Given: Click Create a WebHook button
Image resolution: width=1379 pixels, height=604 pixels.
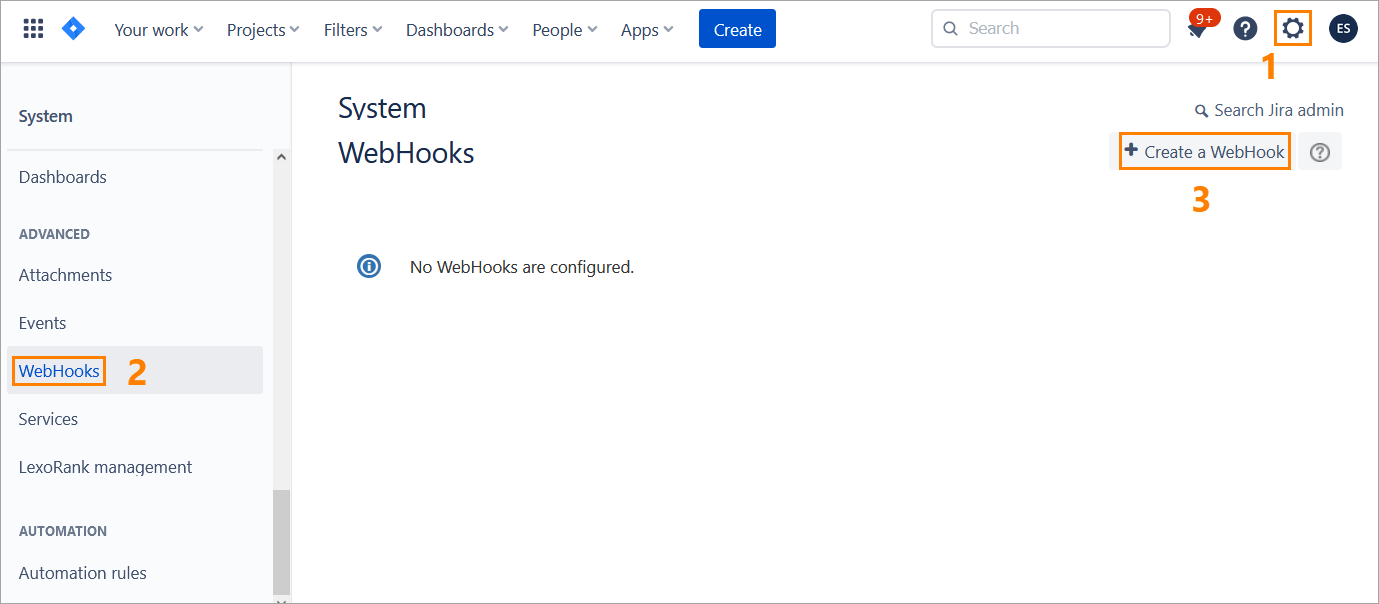Looking at the screenshot, I should tap(1204, 152).
